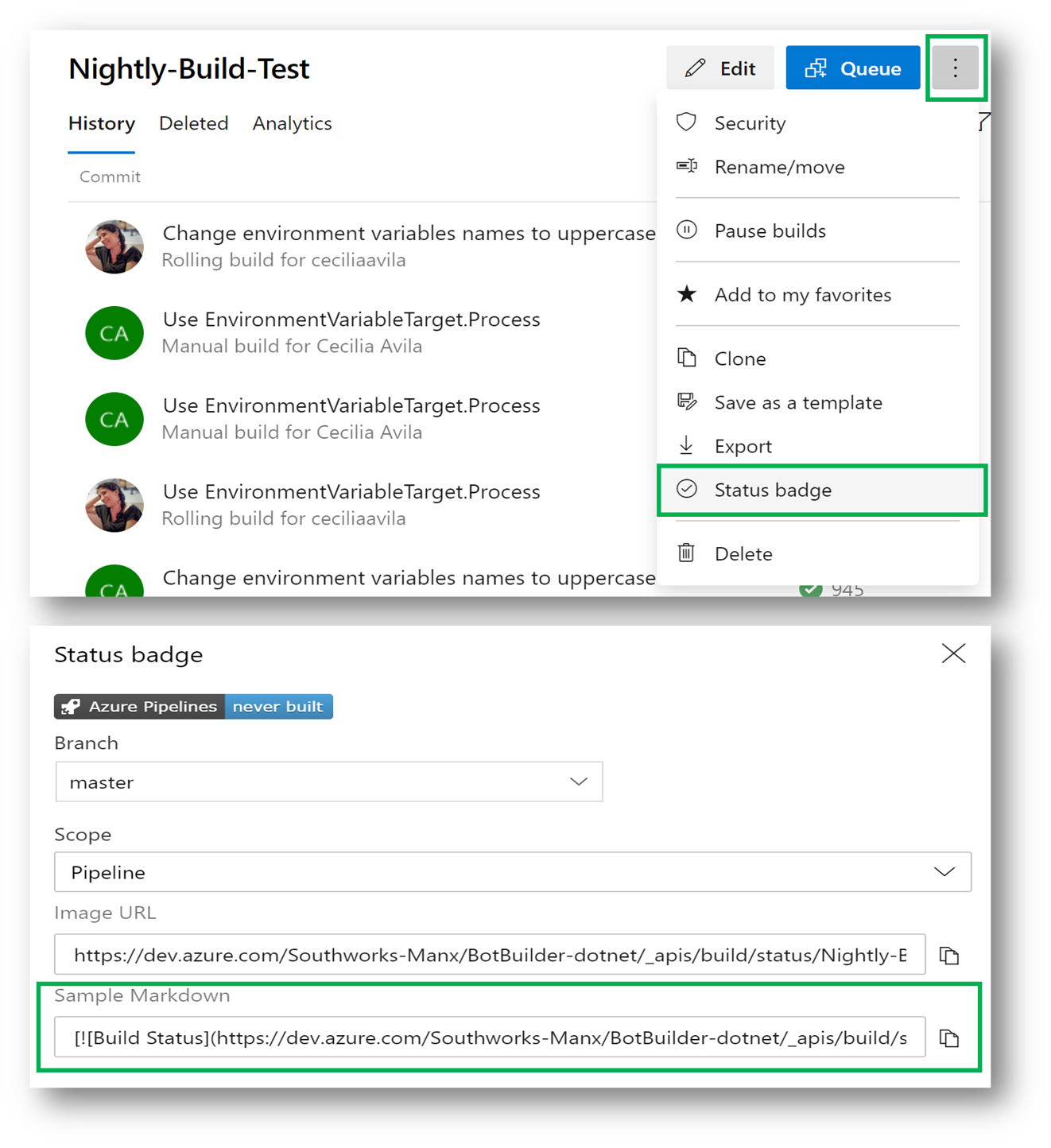
Task: Open Use EnvironmentVariableTarget.Process rolling build entry
Action: pos(351,491)
